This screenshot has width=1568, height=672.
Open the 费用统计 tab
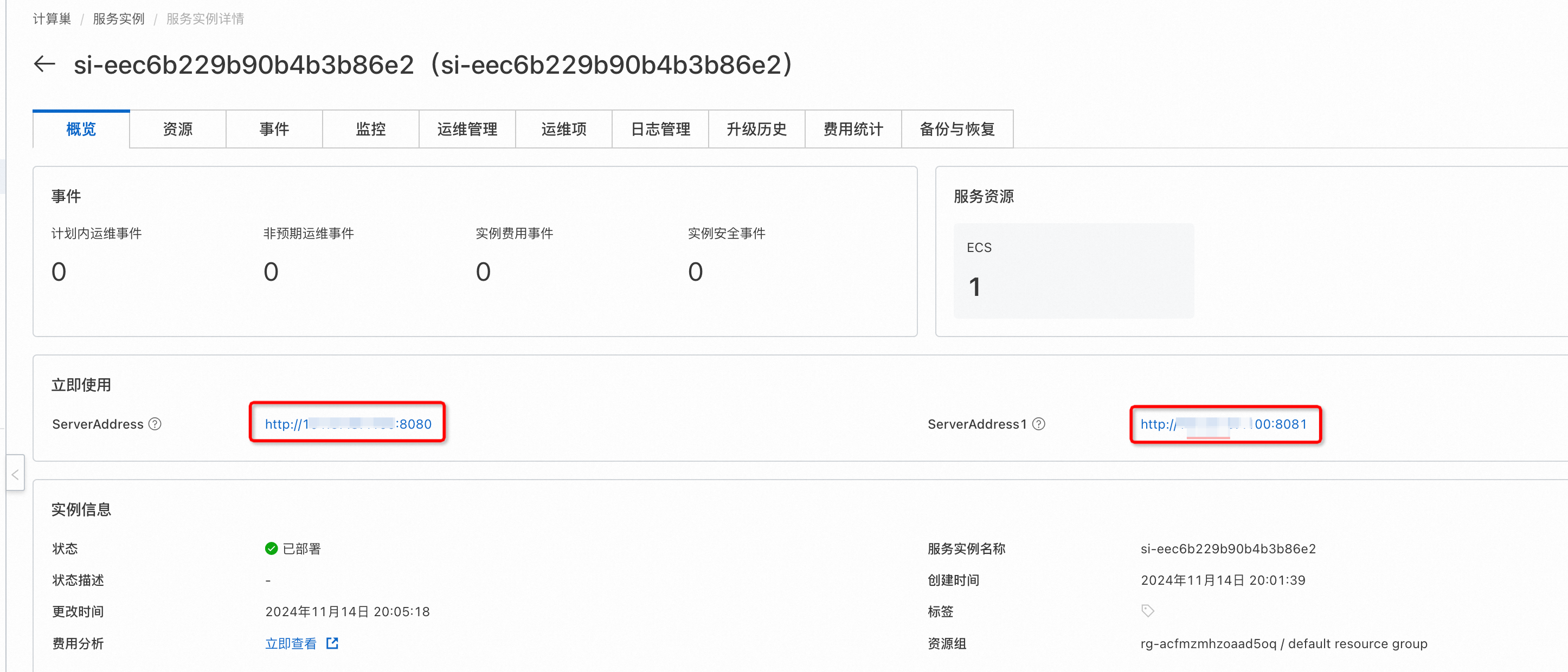tap(853, 129)
